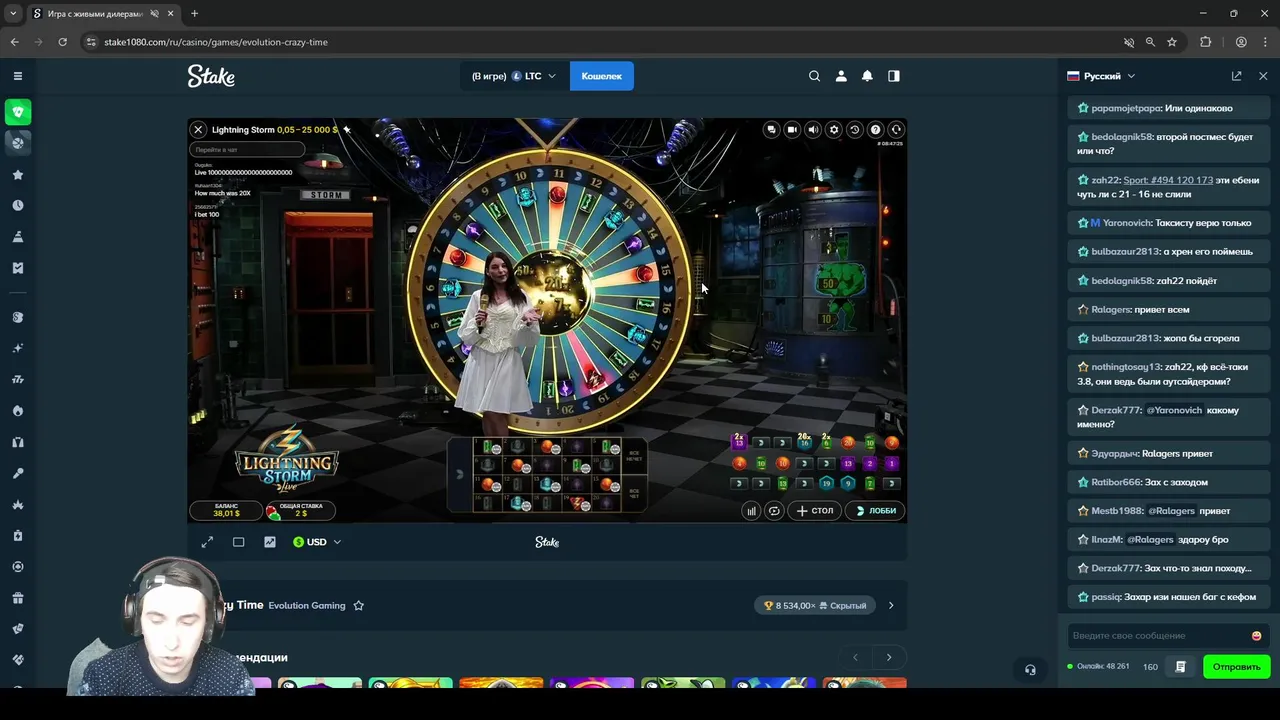Open the browser tab search dropdown
Image resolution: width=1280 pixels, height=720 pixels.
pyautogui.click(x=13, y=14)
